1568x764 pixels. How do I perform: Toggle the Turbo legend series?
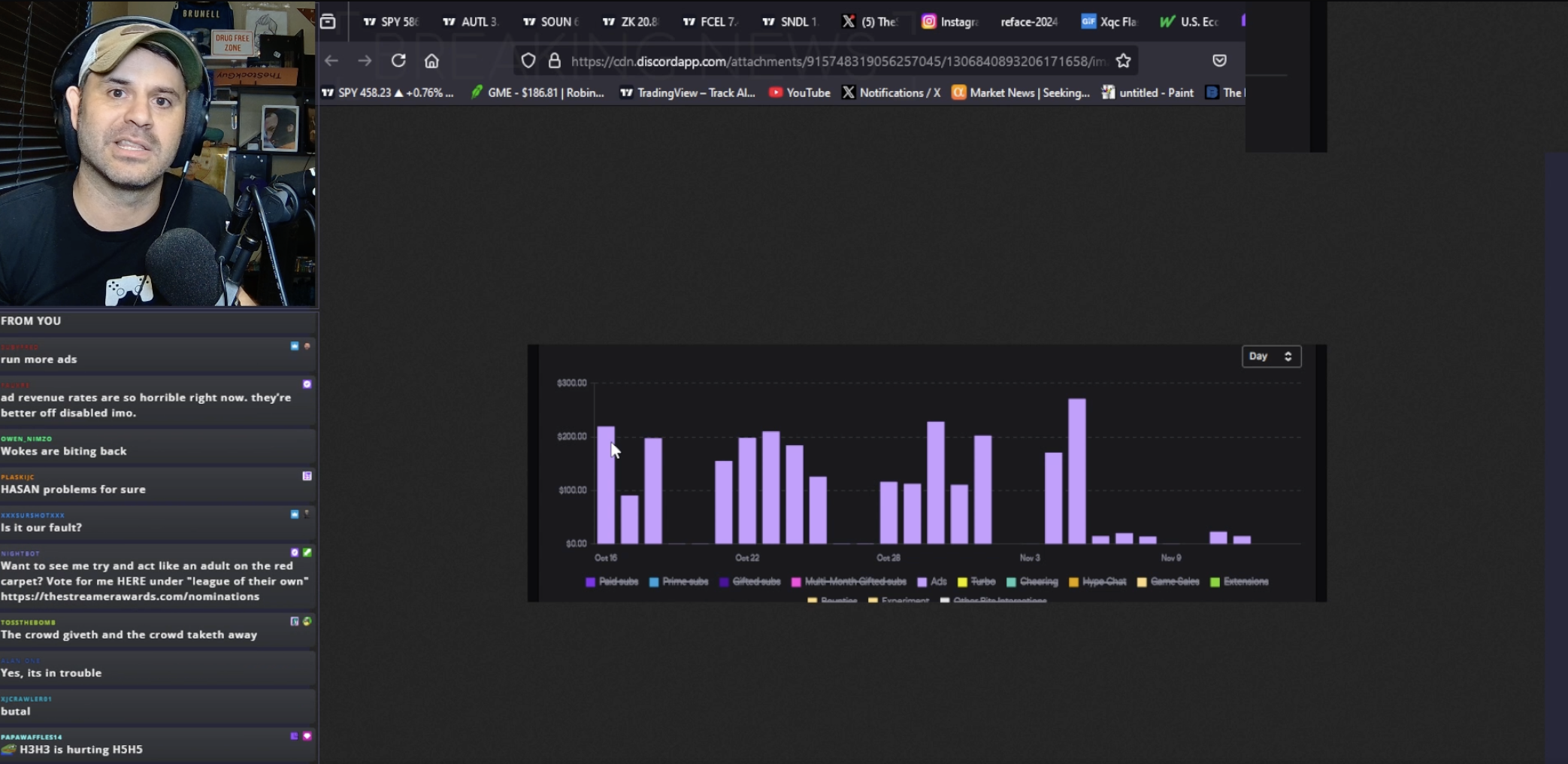click(976, 581)
